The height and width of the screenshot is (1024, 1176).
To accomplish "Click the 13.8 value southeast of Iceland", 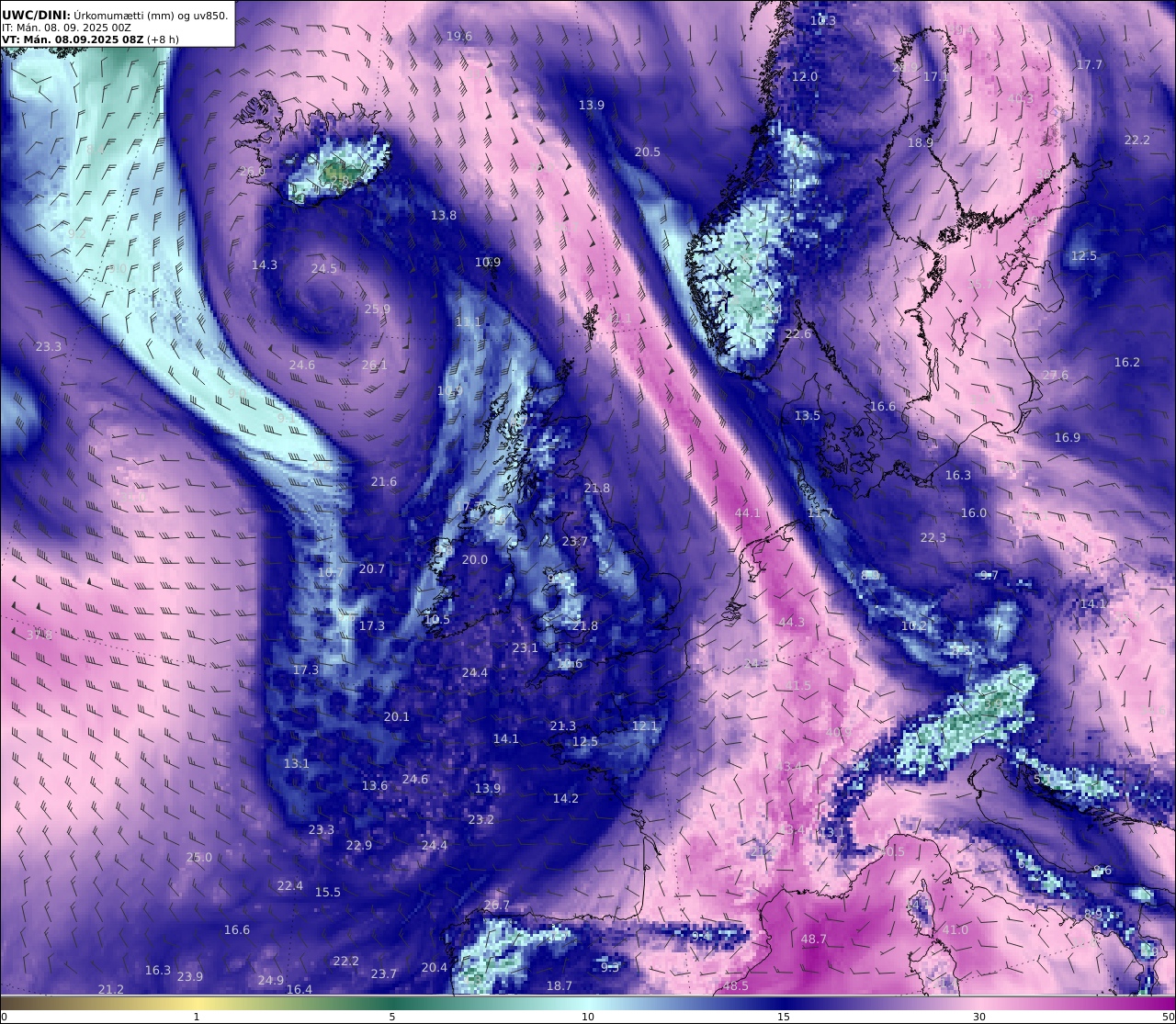I will (x=444, y=216).
